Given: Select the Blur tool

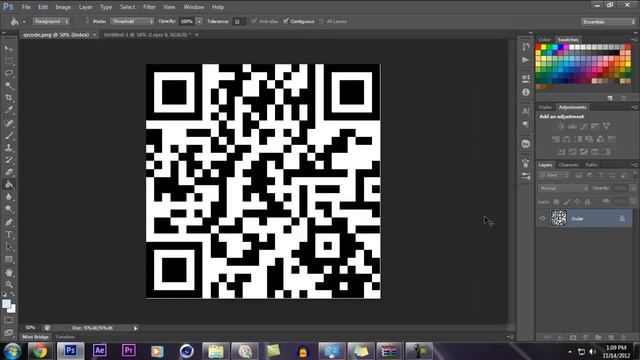Looking at the screenshot, I should (9, 197).
